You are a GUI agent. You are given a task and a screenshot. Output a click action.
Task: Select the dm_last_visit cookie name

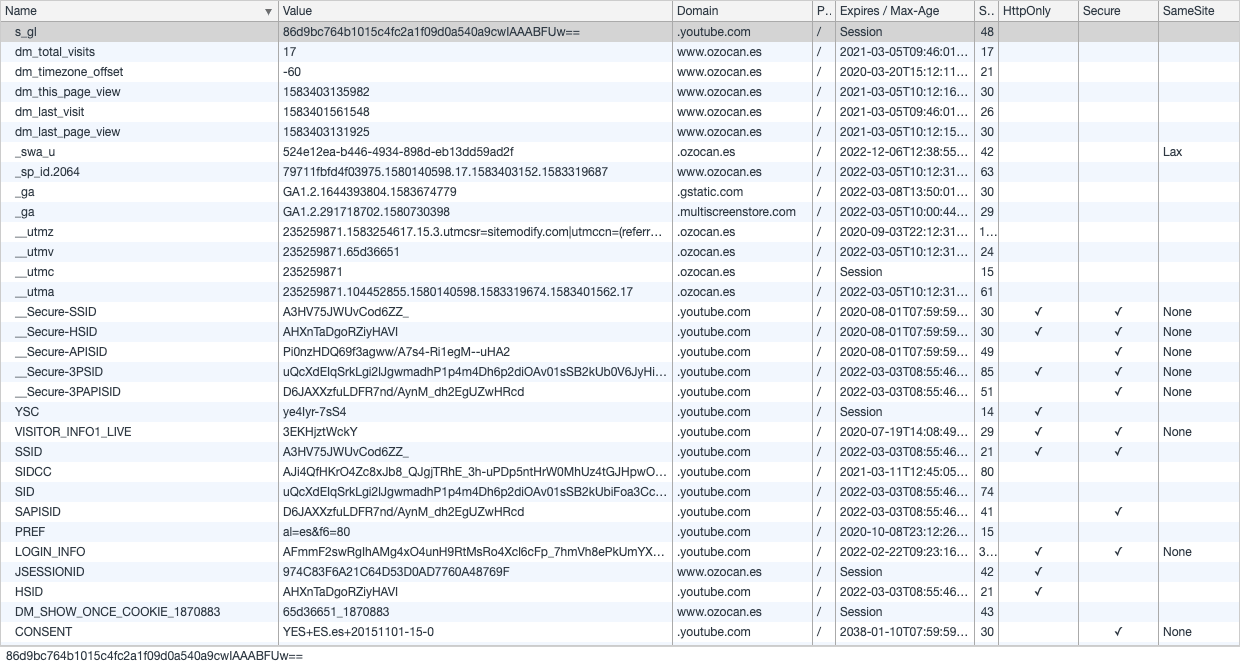pos(51,112)
